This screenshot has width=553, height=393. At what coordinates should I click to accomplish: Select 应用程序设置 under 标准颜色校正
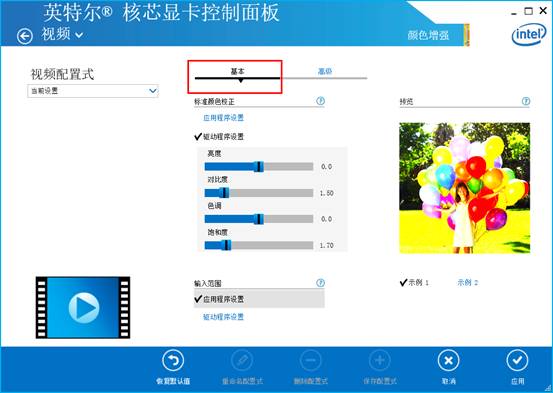[224, 117]
